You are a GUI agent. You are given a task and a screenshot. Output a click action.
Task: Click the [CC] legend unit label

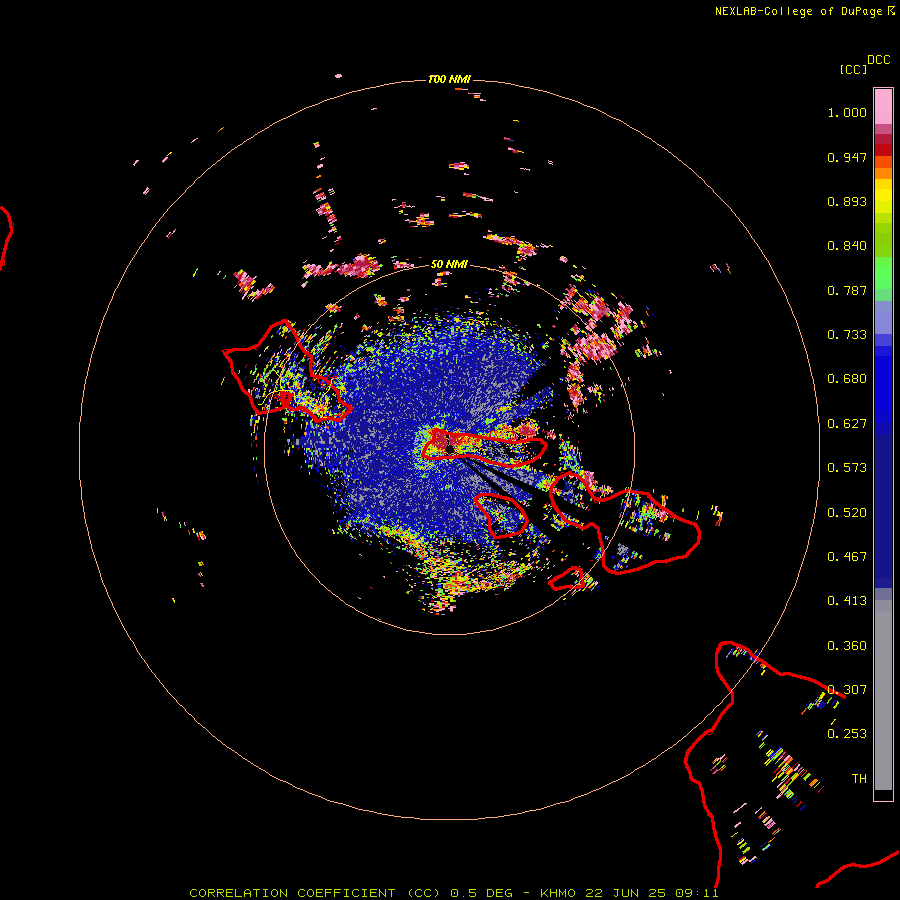[x=853, y=69]
